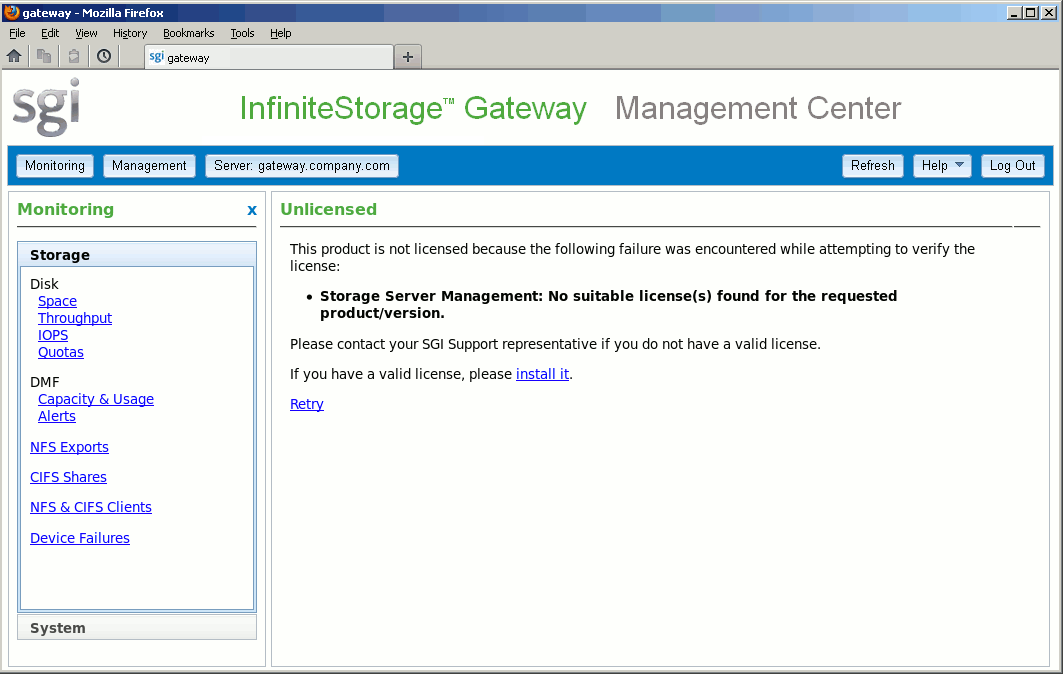Close the Monitoring panel with x
Viewport: 1063px width, 678px height.
click(252, 210)
